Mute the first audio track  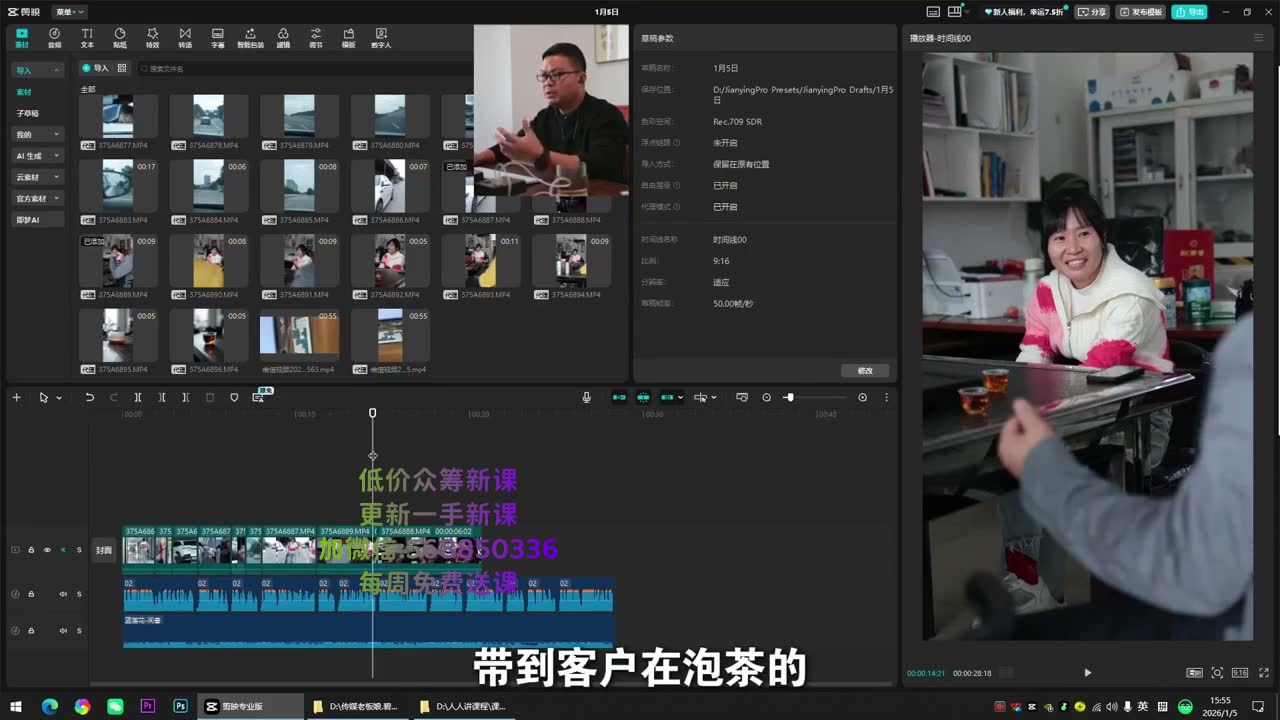pos(62,594)
